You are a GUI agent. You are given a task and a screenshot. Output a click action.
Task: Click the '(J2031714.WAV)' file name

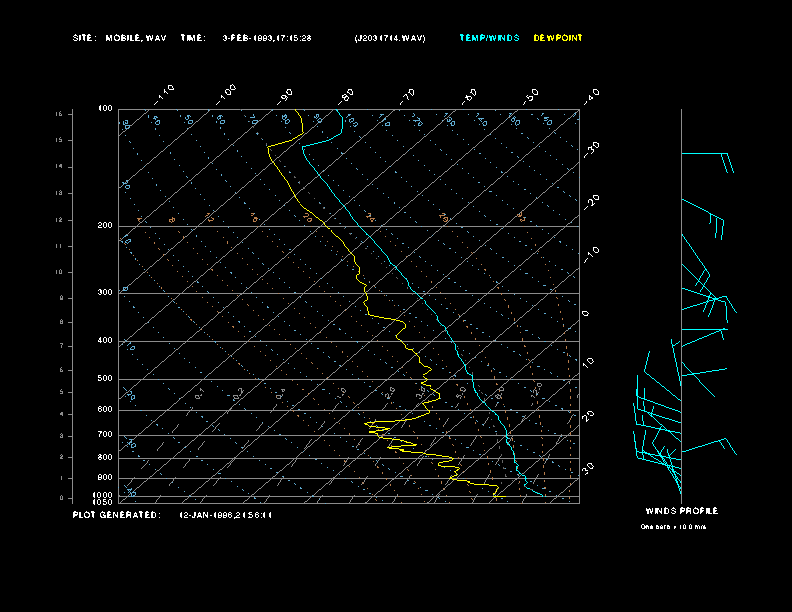pyautogui.click(x=390, y=38)
